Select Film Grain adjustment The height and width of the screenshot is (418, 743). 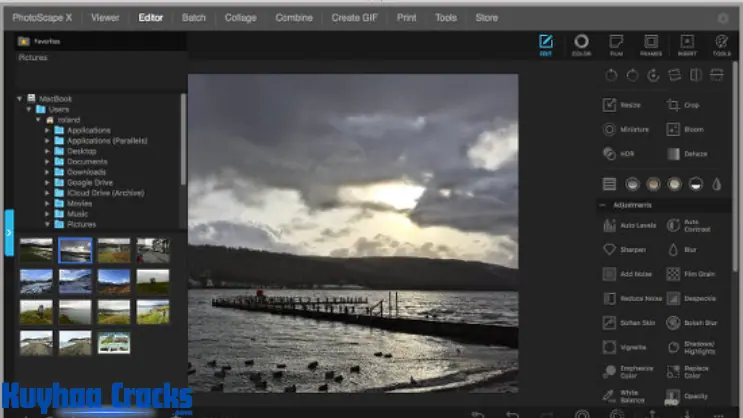pos(690,274)
